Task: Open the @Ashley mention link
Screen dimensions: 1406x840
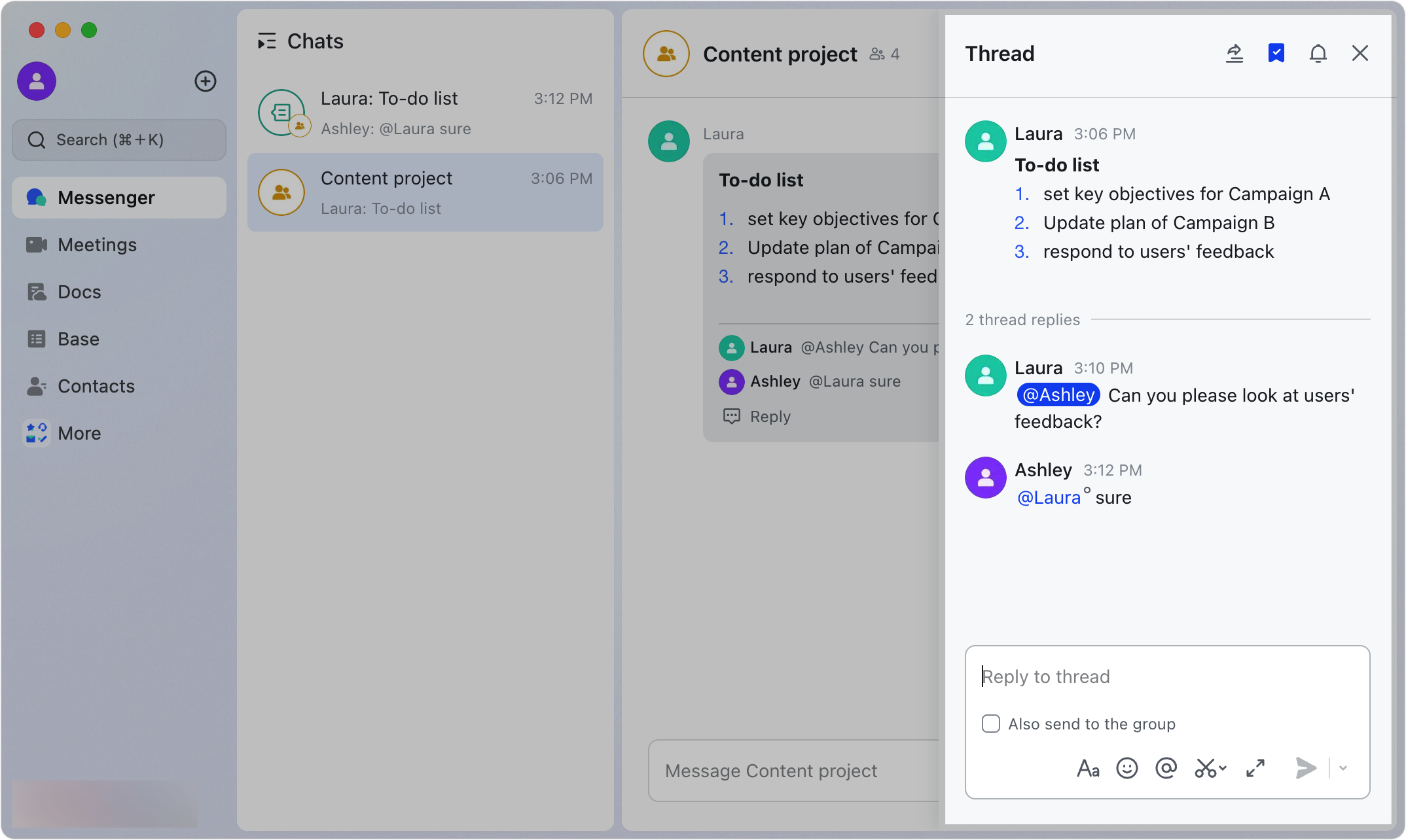Action: (x=1058, y=394)
